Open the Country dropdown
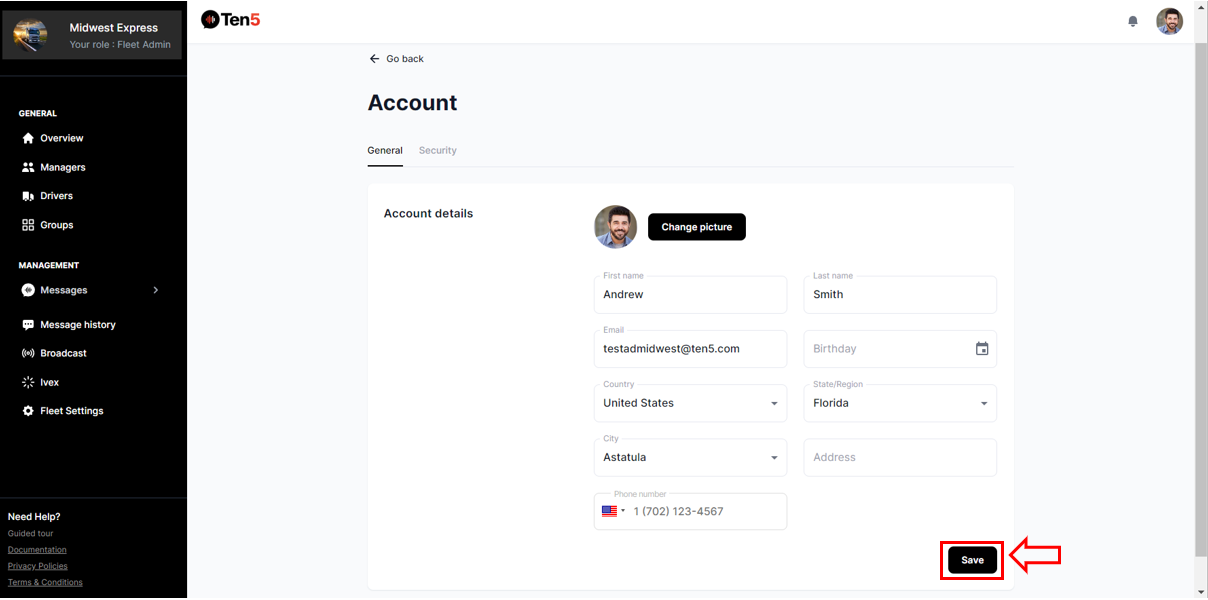1208x600 pixels. pos(690,403)
